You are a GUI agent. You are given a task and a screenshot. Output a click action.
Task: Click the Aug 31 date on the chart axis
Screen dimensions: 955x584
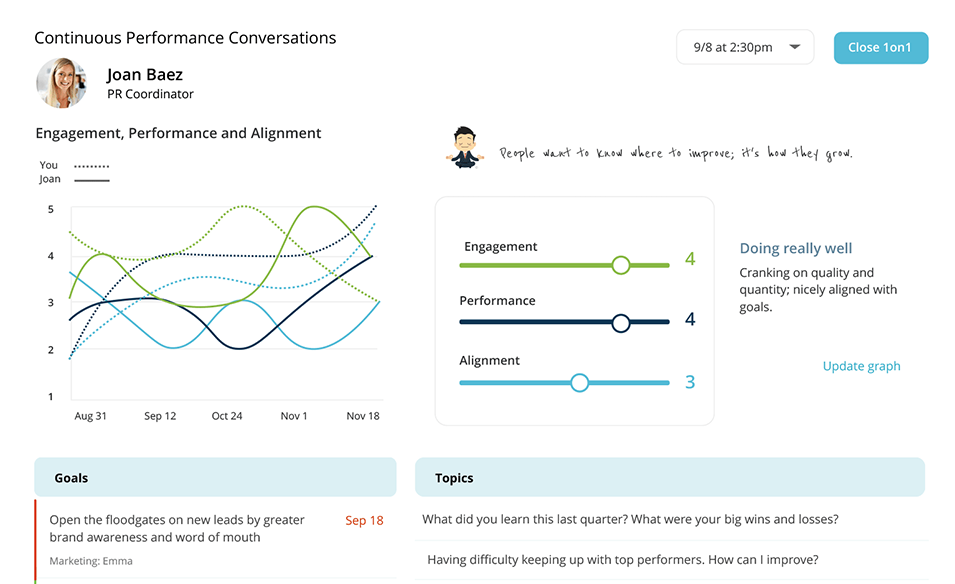click(90, 416)
